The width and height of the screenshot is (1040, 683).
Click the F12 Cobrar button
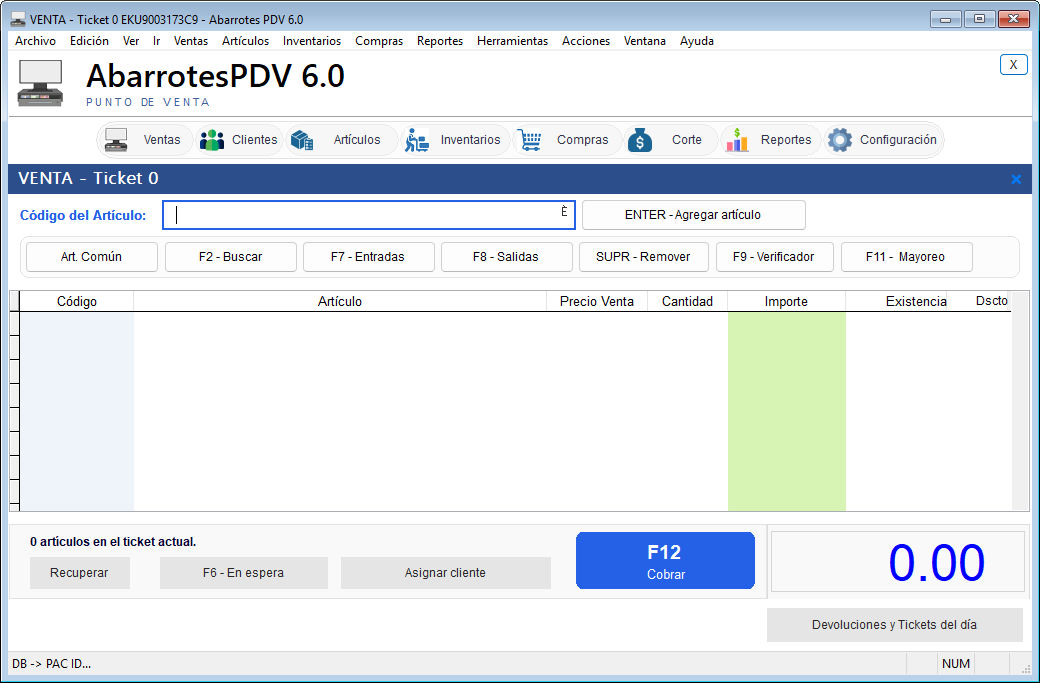(x=665, y=560)
